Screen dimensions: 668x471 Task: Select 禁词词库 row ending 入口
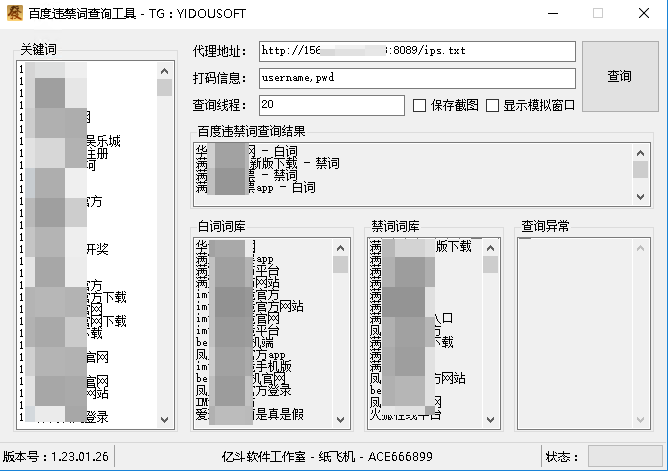click(411, 318)
